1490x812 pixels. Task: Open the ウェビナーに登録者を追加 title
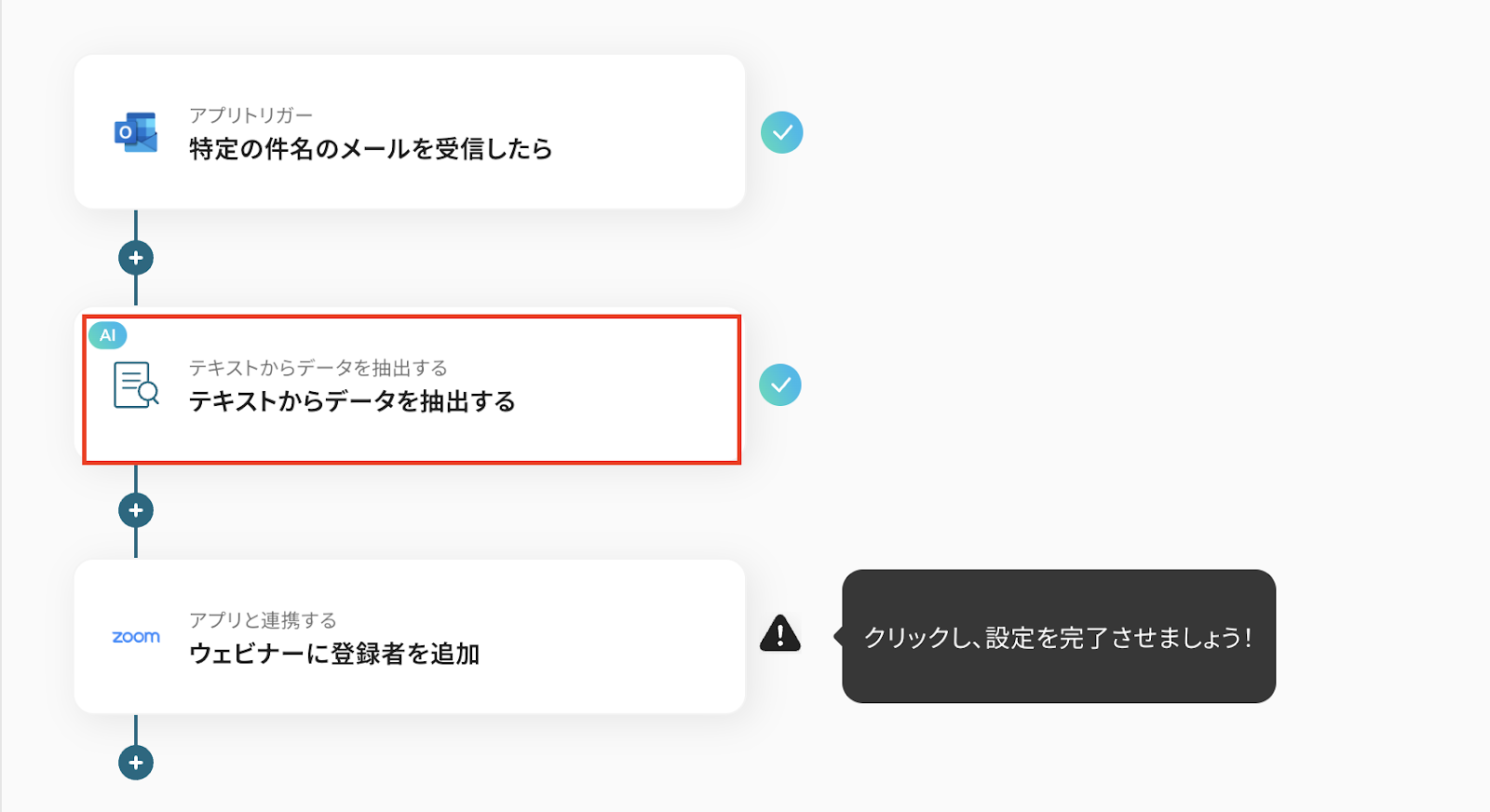tap(334, 654)
